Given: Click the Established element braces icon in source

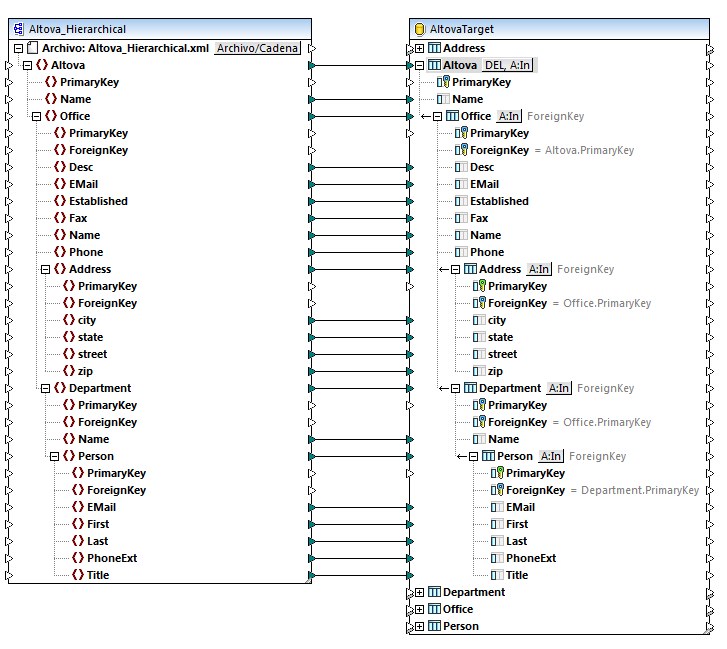Looking at the screenshot, I should tap(60, 201).
